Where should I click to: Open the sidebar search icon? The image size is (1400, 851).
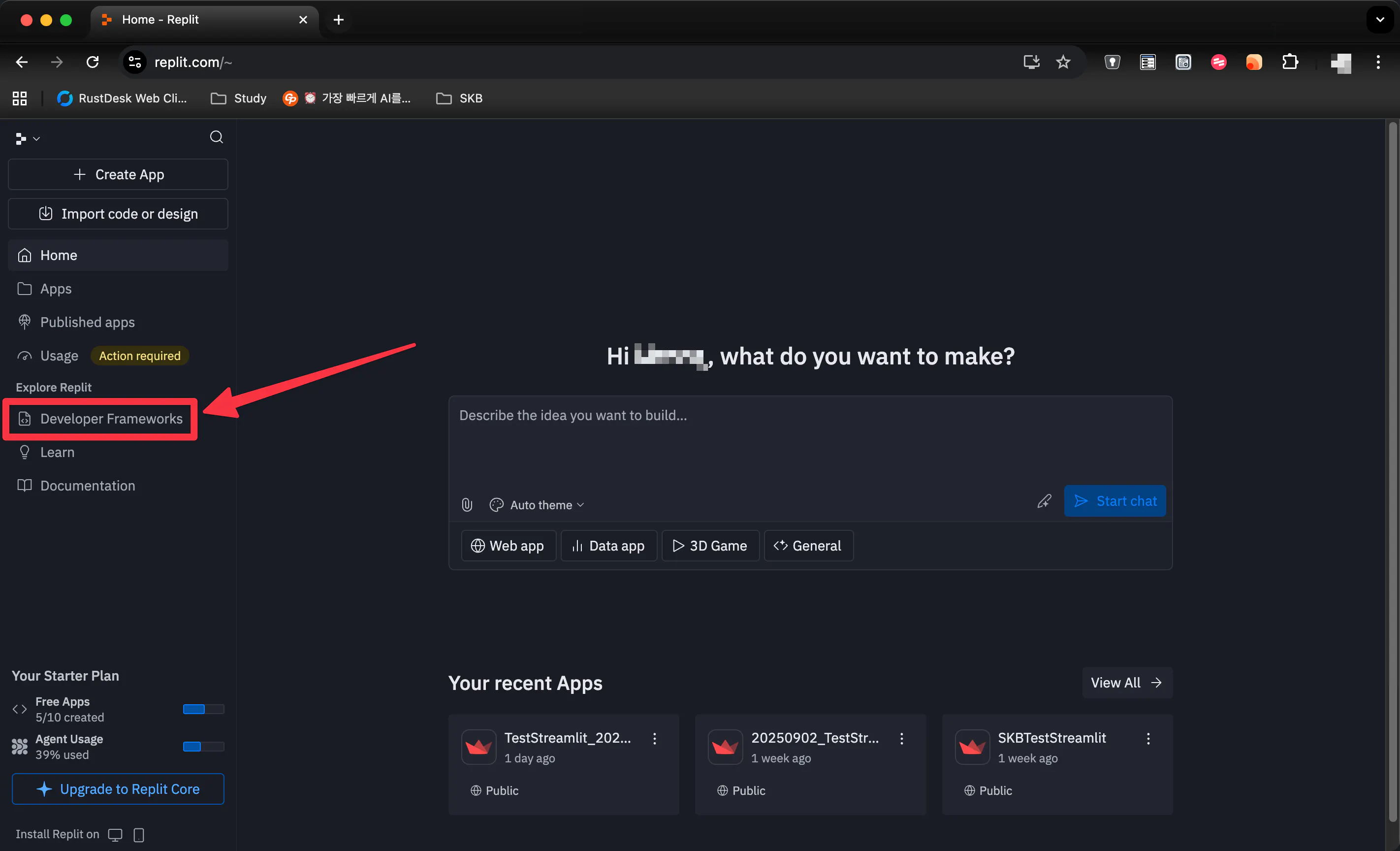[216, 137]
